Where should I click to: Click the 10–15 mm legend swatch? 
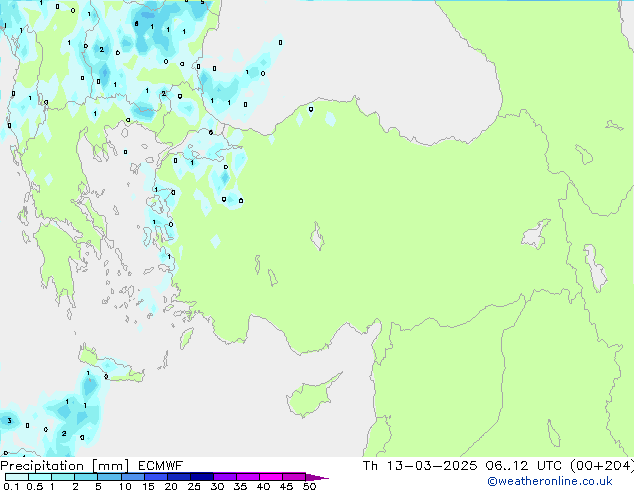(132, 477)
